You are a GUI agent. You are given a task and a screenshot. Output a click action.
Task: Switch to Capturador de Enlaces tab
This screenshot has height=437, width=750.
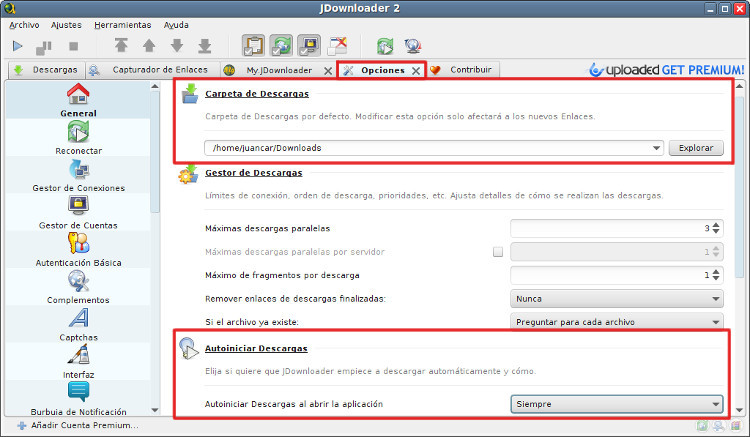[150, 71]
